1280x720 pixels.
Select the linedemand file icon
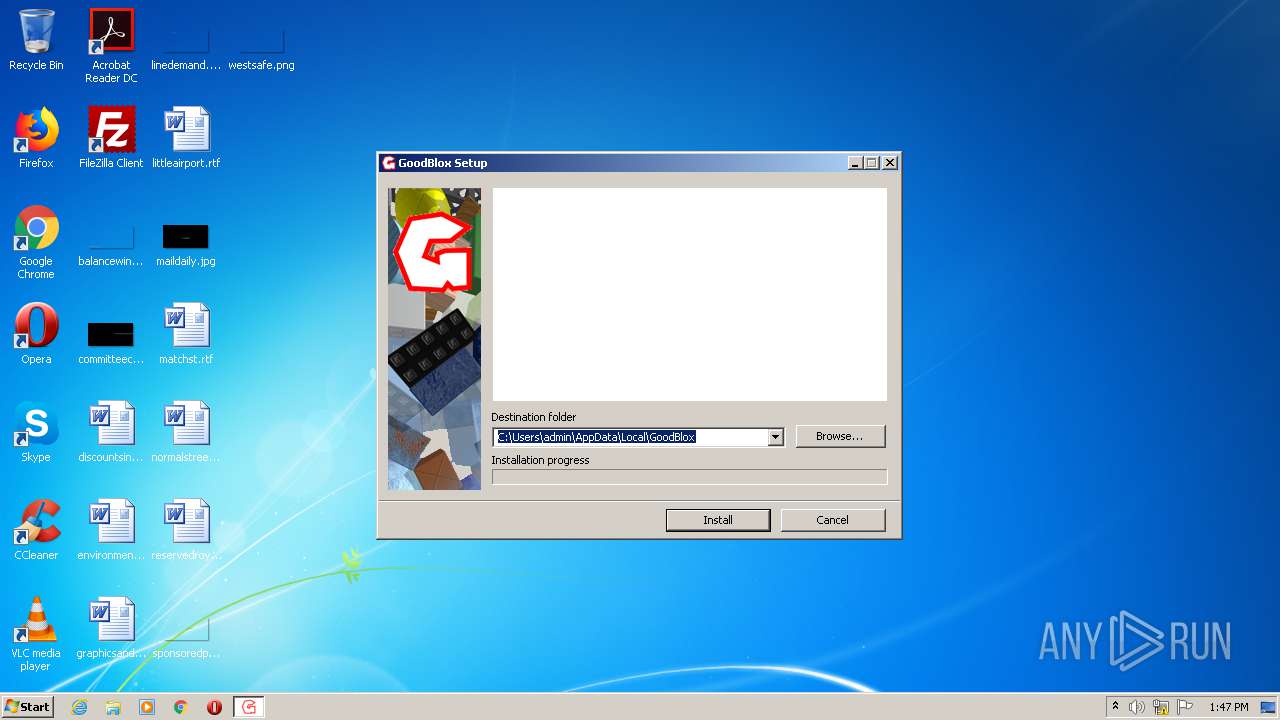(x=186, y=46)
